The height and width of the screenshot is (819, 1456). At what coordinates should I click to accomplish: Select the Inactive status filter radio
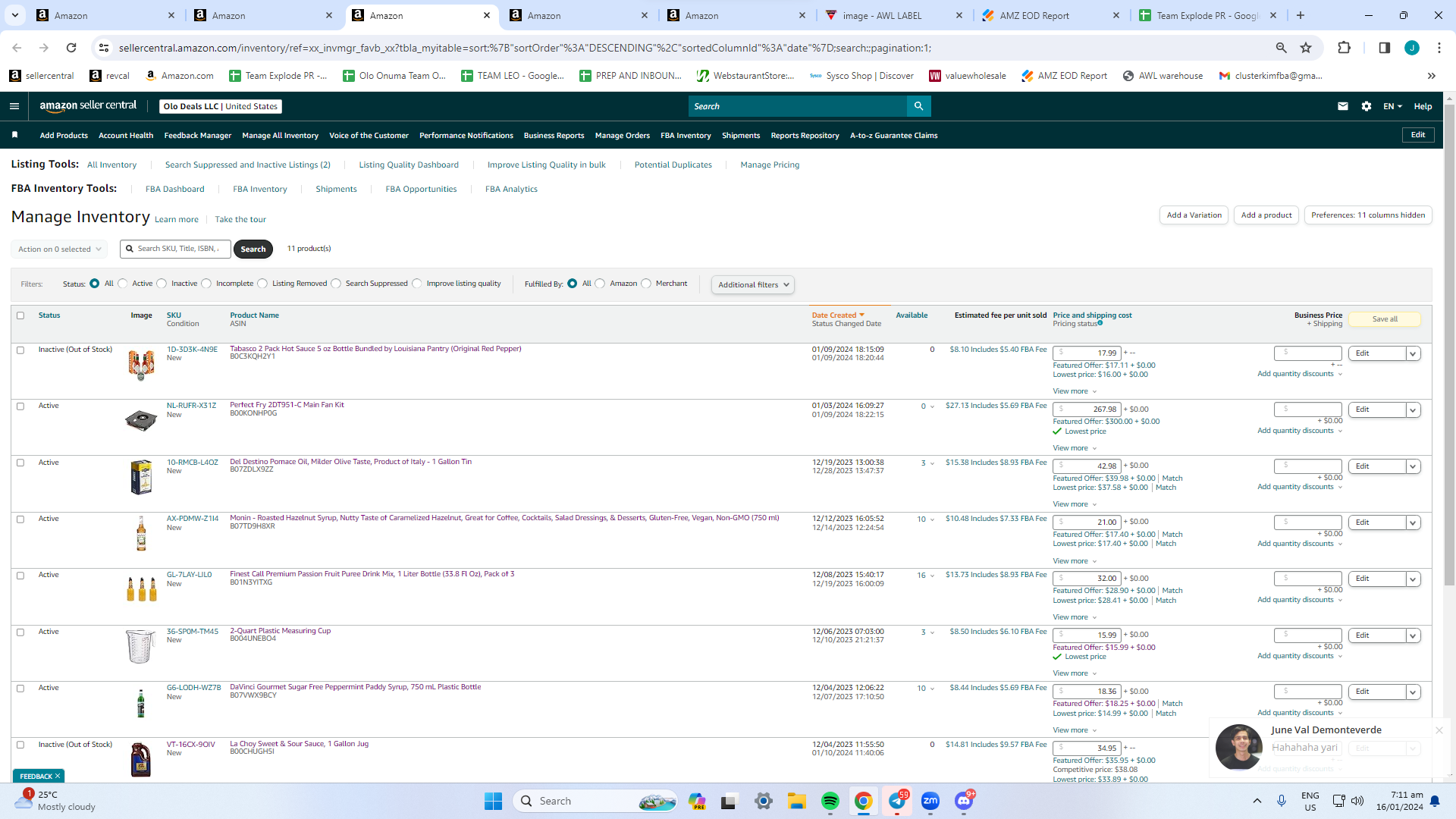(162, 284)
